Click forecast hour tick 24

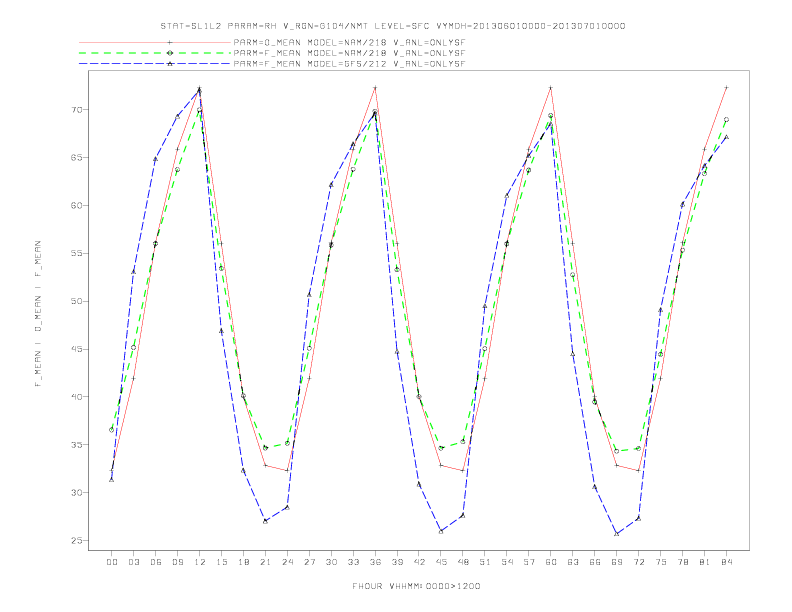287,562
